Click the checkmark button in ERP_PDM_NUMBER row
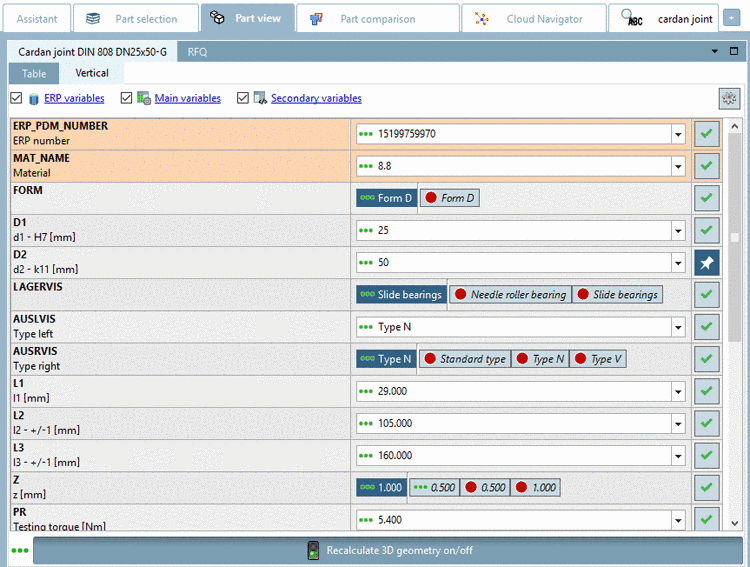The width and height of the screenshot is (750, 567). [x=706, y=134]
